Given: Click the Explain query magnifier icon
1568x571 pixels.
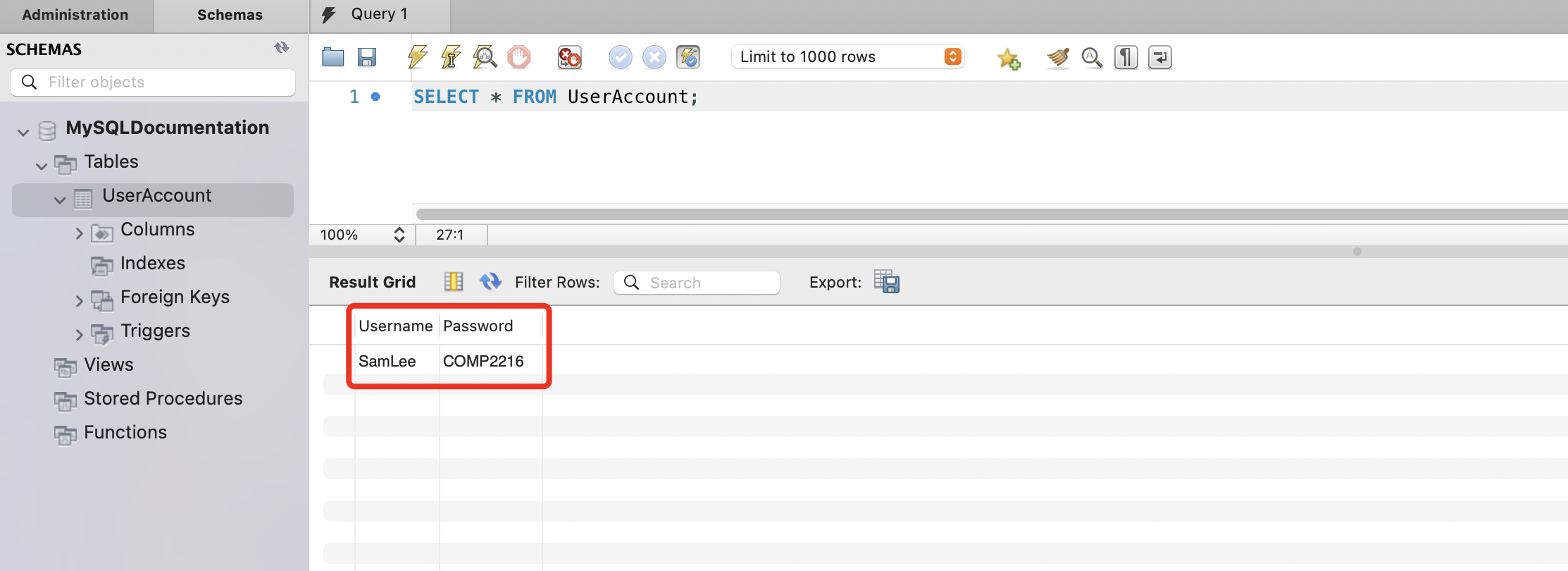Looking at the screenshot, I should [x=485, y=57].
